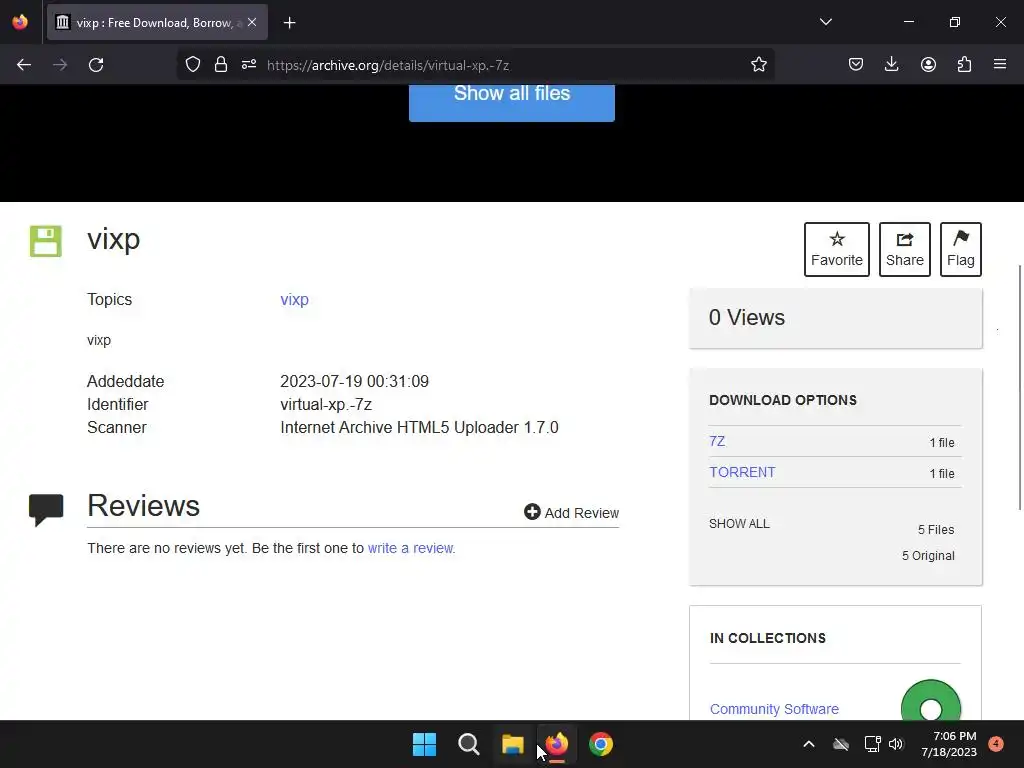
Task: Click the 0 Views counter
Action: pos(746,317)
